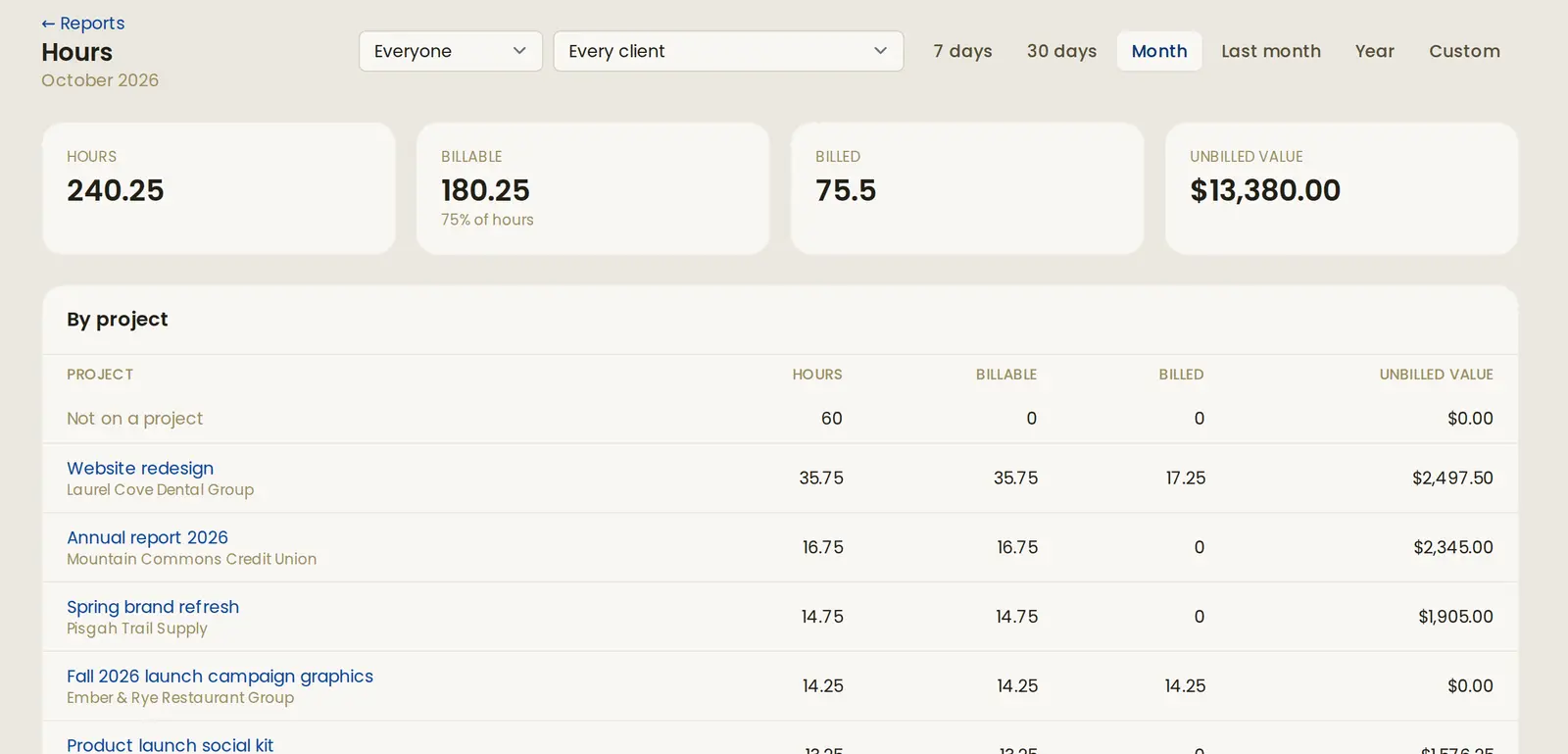Click the Laurel Cove Dental Group client name
1568x754 pixels.
pos(160,489)
